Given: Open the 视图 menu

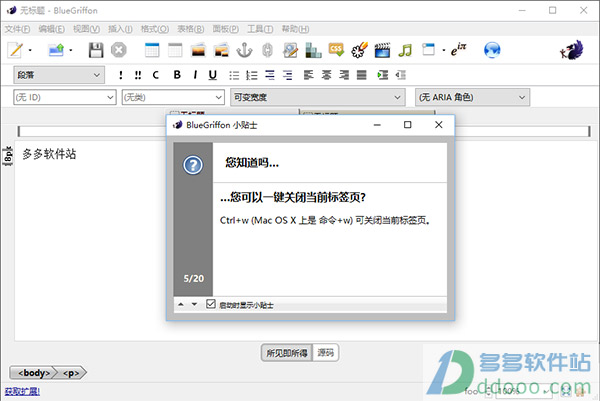Looking at the screenshot, I should click(86, 29).
